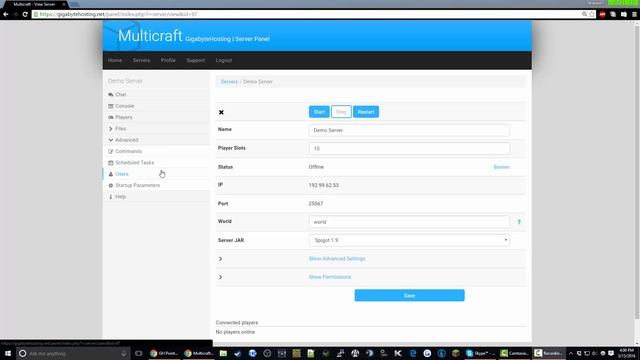Open Scheduled Tasks in sidebar
640x360 pixels.
pos(135,163)
